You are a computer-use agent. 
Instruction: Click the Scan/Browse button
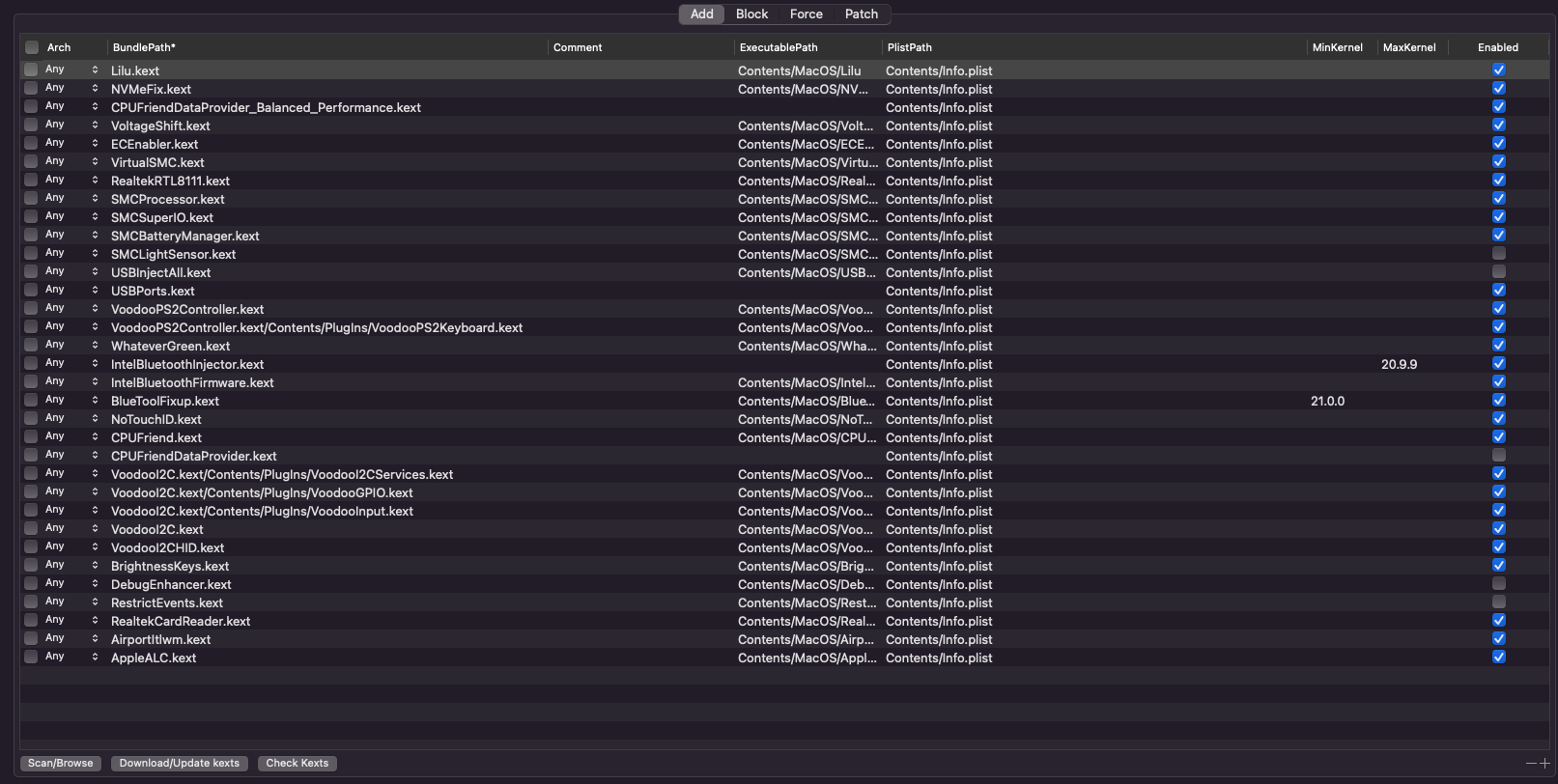pos(61,763)
